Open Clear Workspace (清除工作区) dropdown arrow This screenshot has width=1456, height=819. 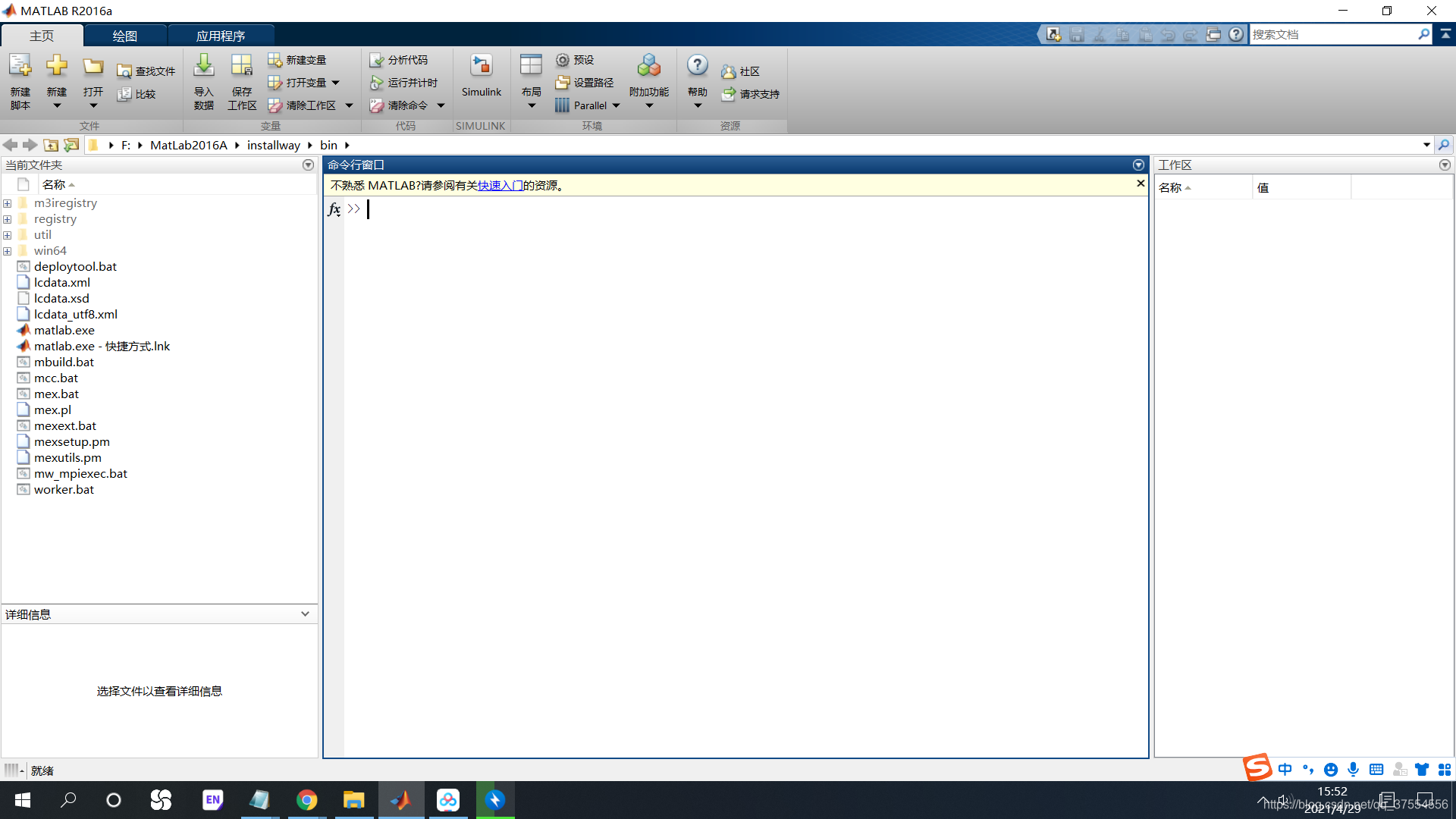[x=349, y=105]
